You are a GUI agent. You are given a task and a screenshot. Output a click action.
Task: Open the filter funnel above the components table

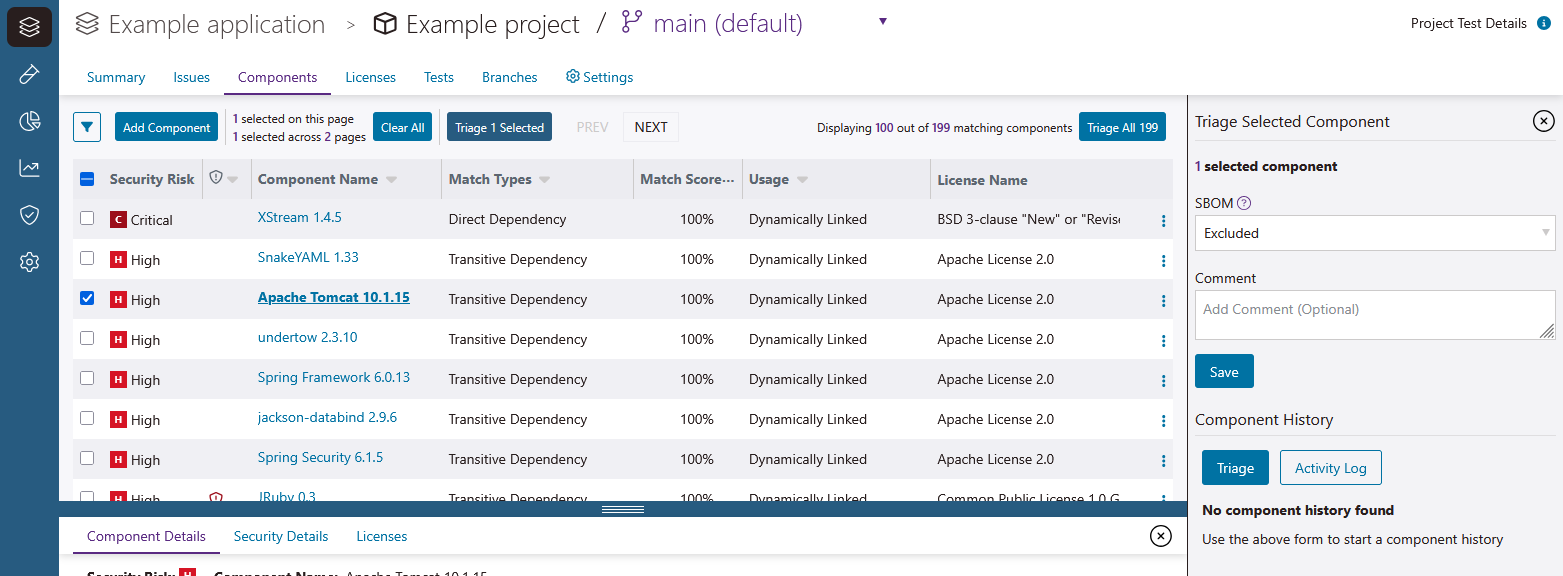click(87, 126)
